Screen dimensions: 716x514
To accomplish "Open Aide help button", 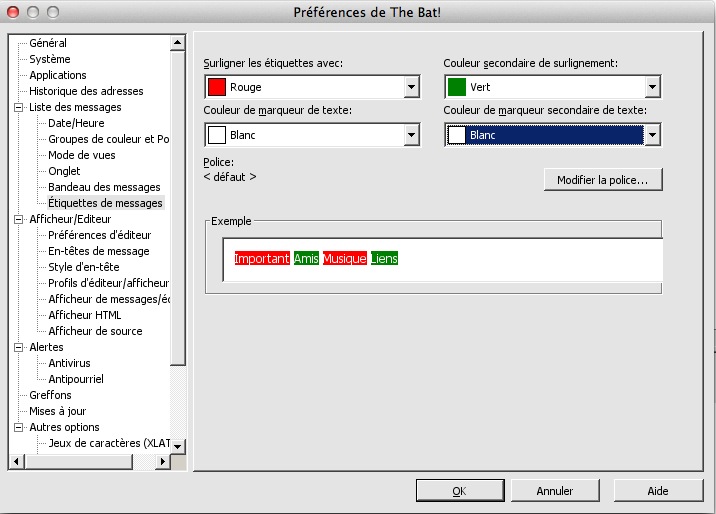I will pos(657,491).
